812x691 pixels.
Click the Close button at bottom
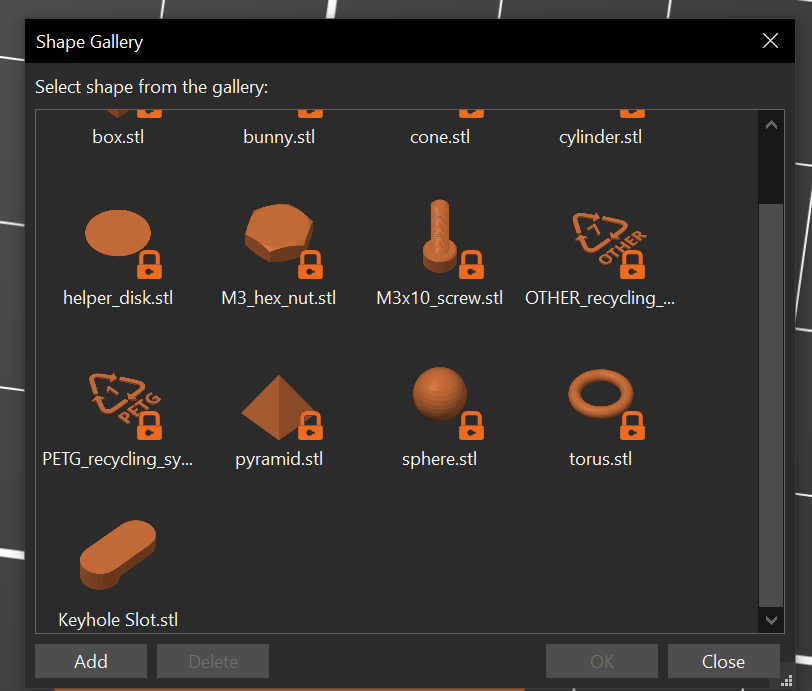(x=723, y=662)
